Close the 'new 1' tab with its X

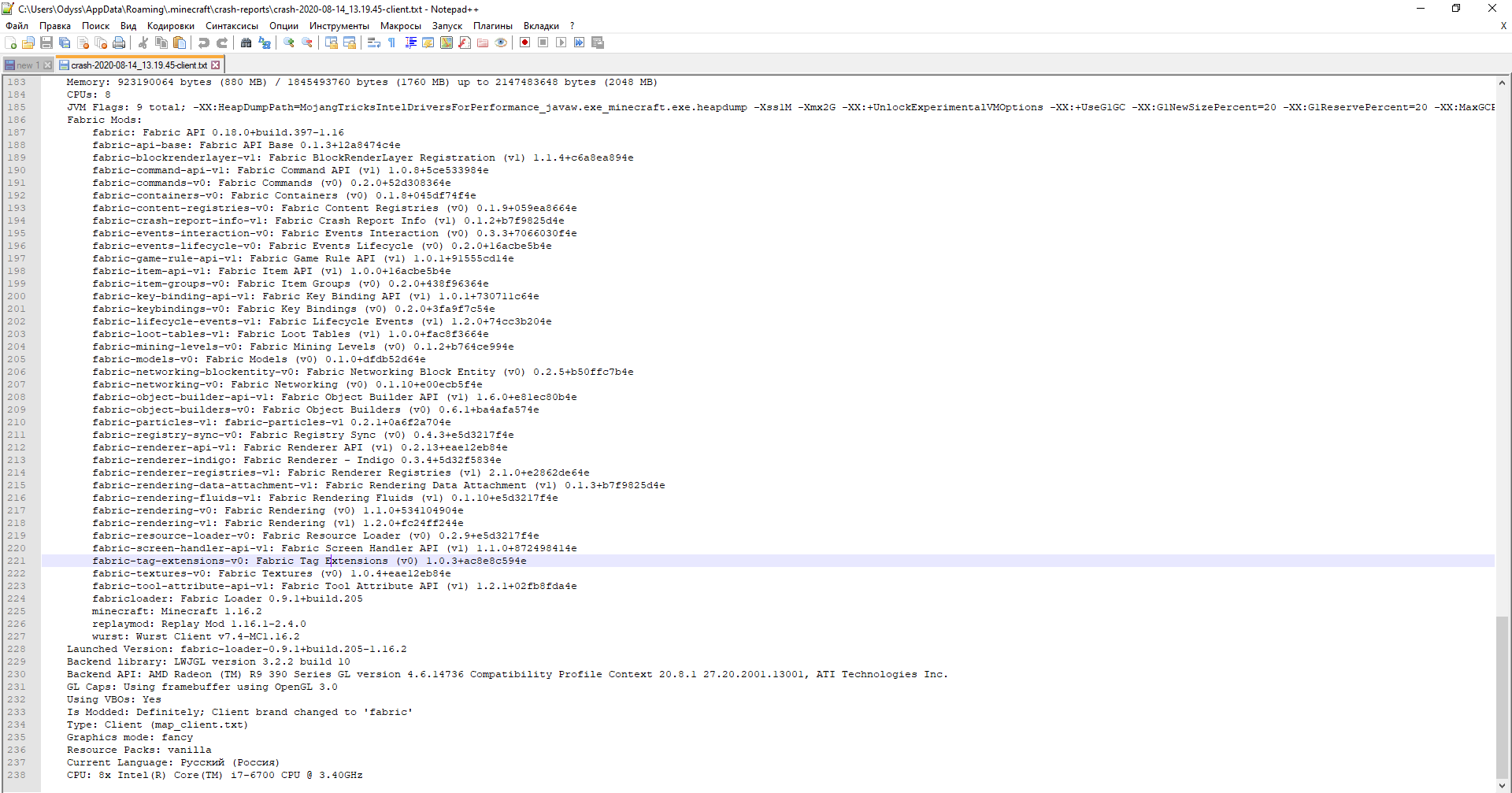click(x=48, y=65)
